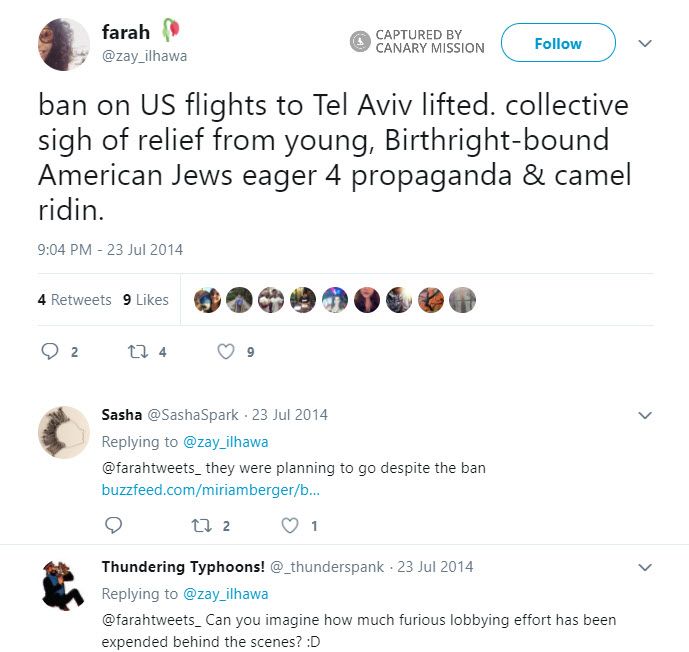Click the reply icon under main tweet
689x652 pixels.
50,352
